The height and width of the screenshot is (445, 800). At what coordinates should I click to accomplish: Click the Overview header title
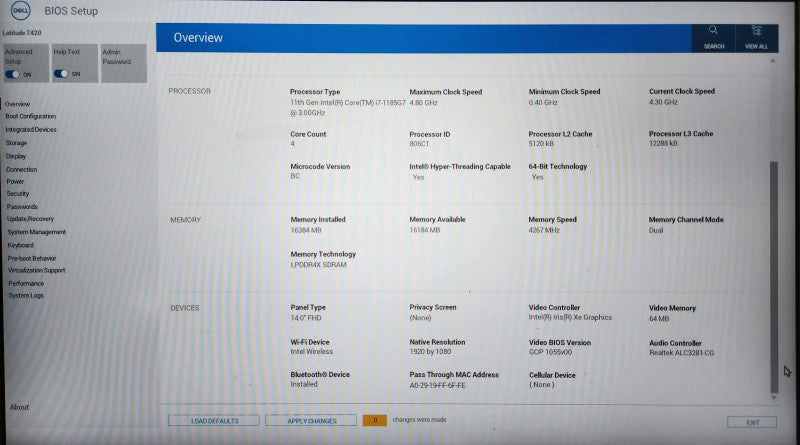pyautogui.click(x=198, y=38)
